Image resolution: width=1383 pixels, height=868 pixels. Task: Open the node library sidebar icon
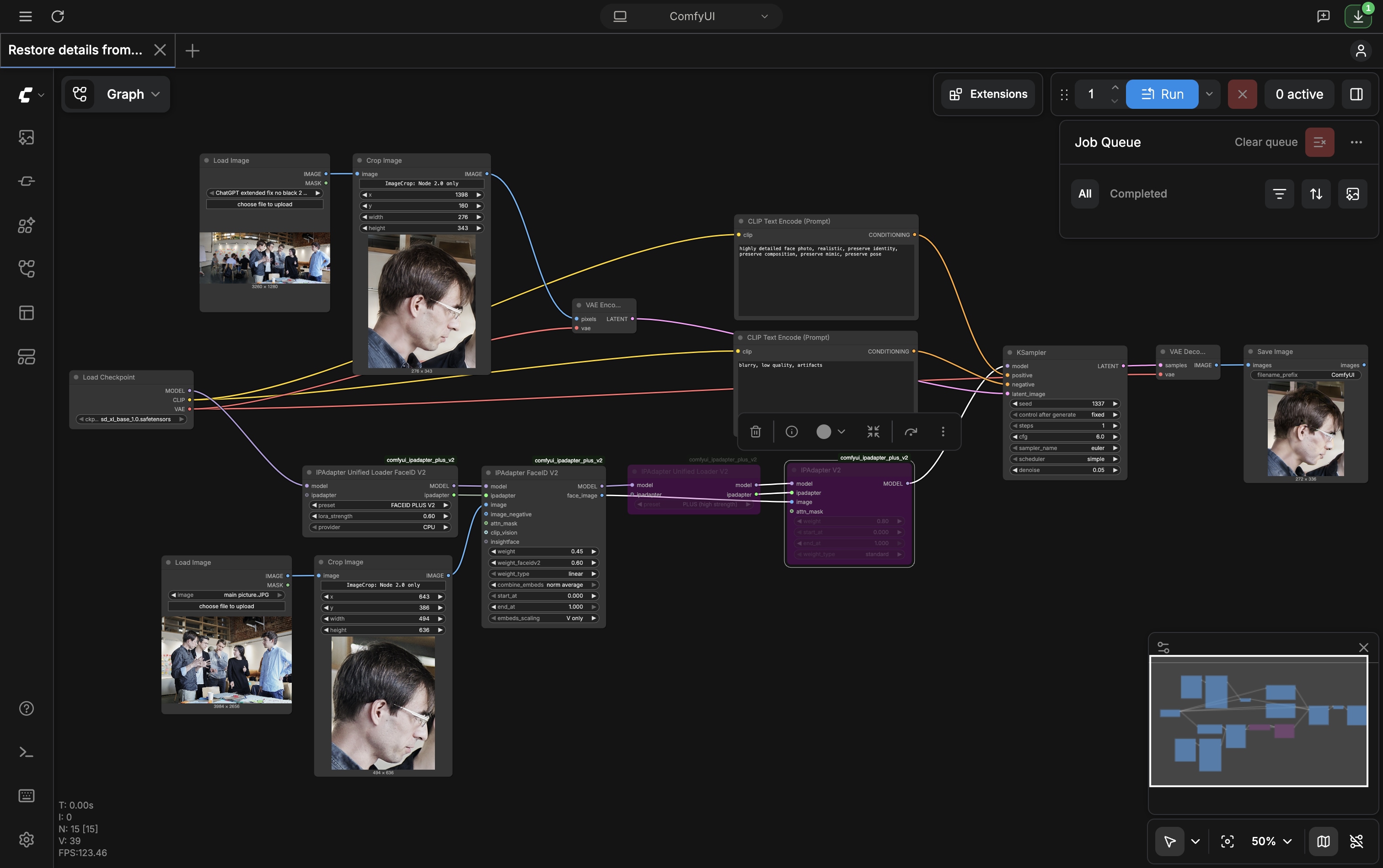pyautogui.click(x=27, y=182)
